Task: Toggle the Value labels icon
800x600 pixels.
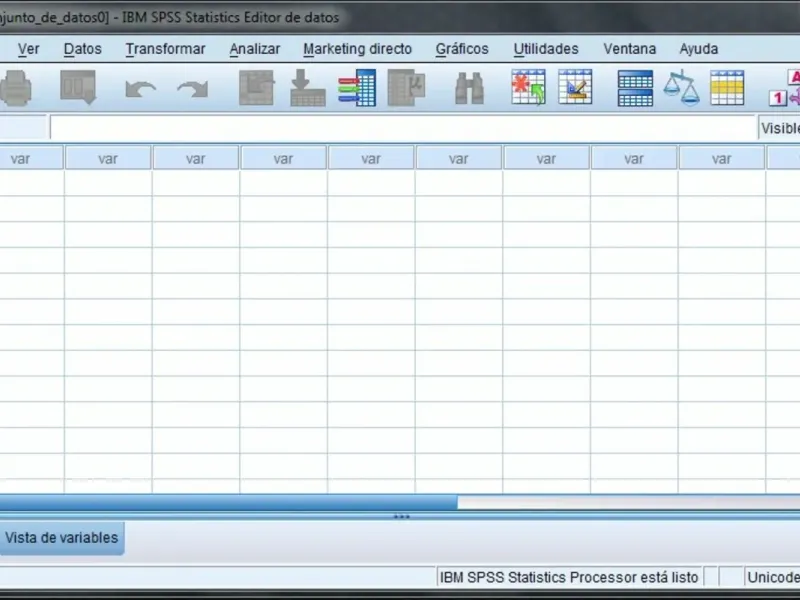Action: click(x=785, y=88)
